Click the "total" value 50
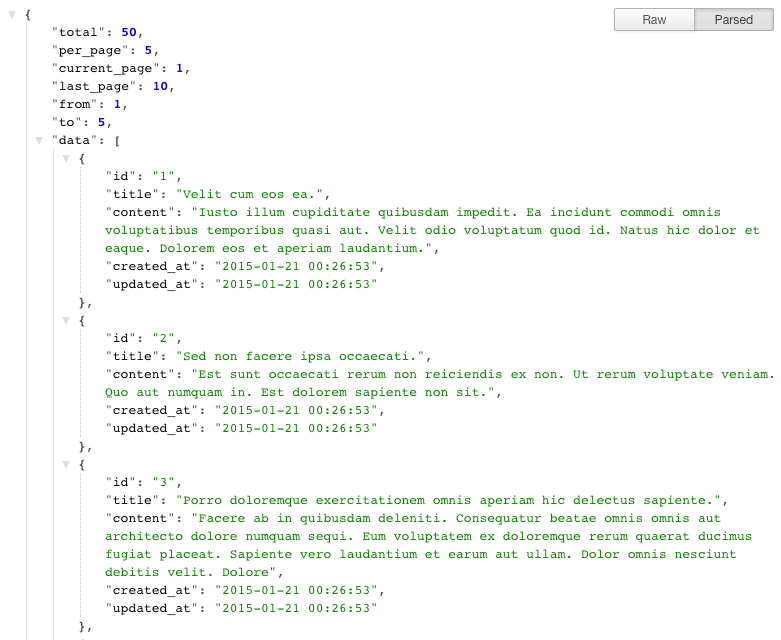This screenshot has height=640, width=781. pos(129,32)
